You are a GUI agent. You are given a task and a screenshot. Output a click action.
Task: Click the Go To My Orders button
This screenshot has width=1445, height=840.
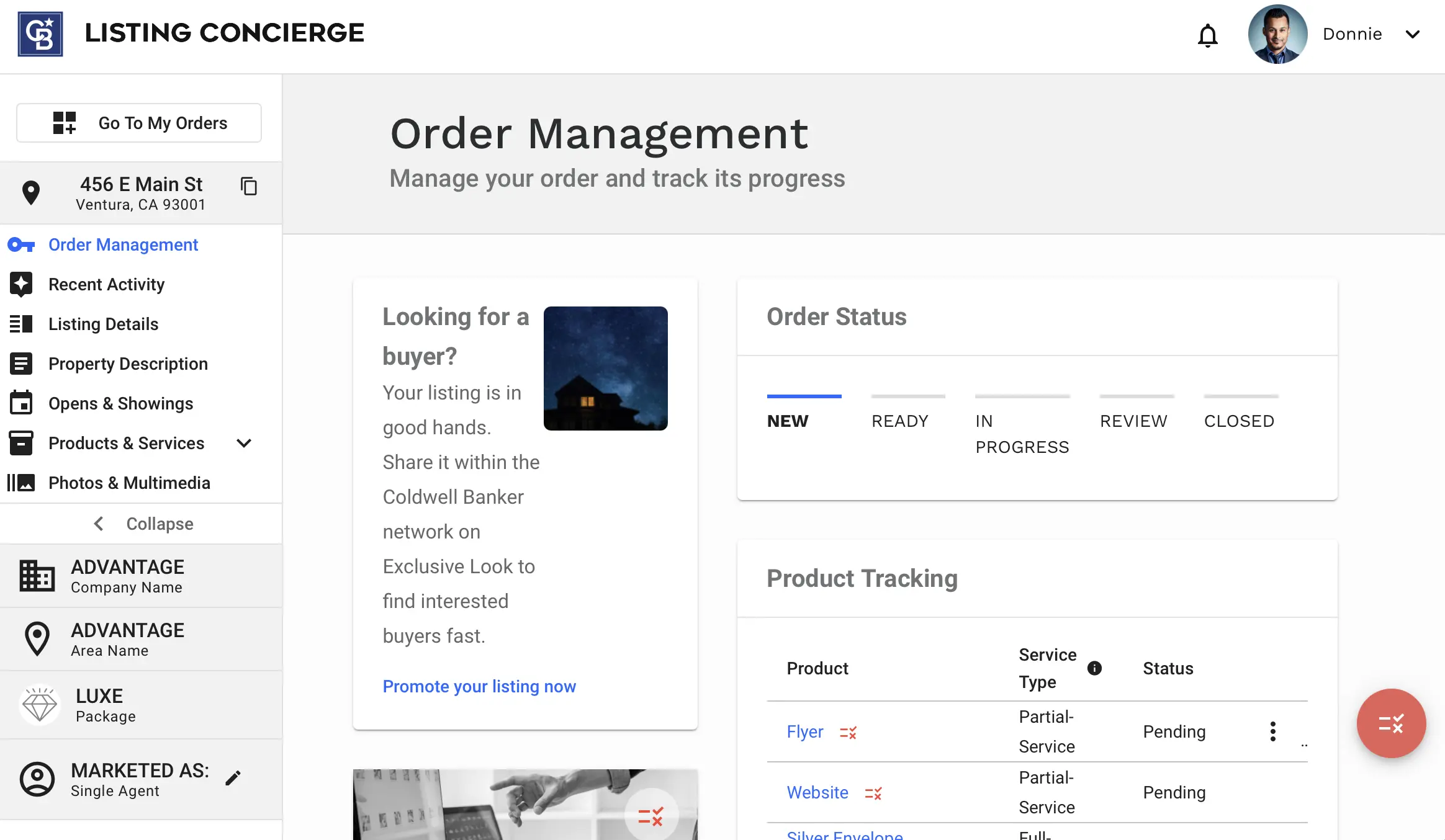[138, 122]
